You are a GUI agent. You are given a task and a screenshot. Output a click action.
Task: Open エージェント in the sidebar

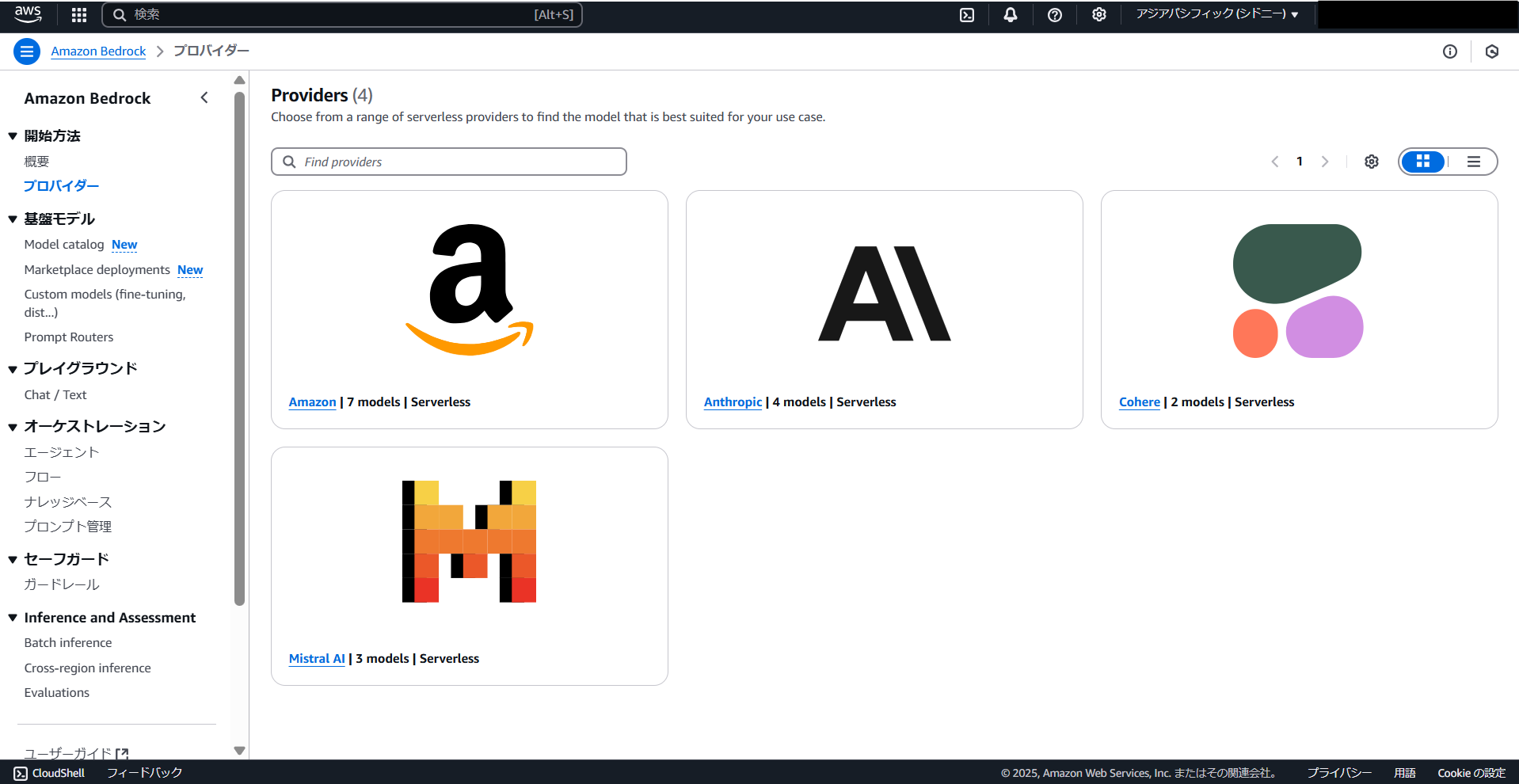[x=62, y=452]
